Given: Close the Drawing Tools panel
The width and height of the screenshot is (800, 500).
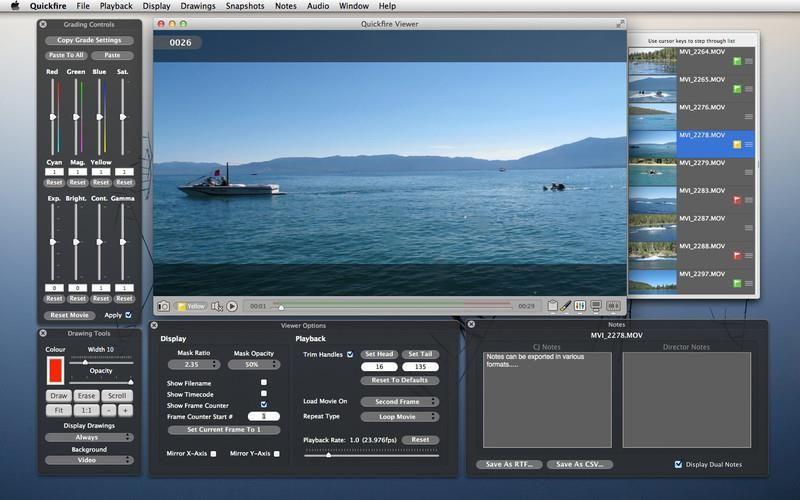Looking at the screenshot, I should click(43, 333).
